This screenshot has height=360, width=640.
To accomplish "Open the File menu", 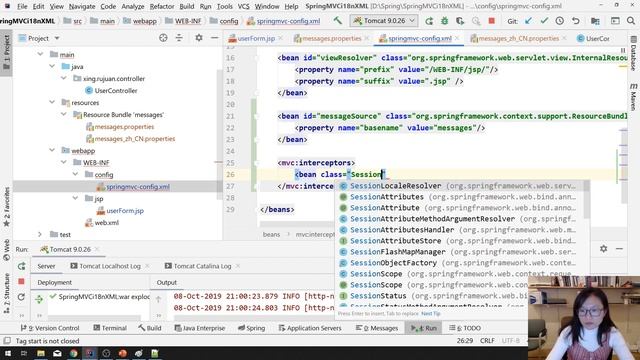I will (22, 6).
